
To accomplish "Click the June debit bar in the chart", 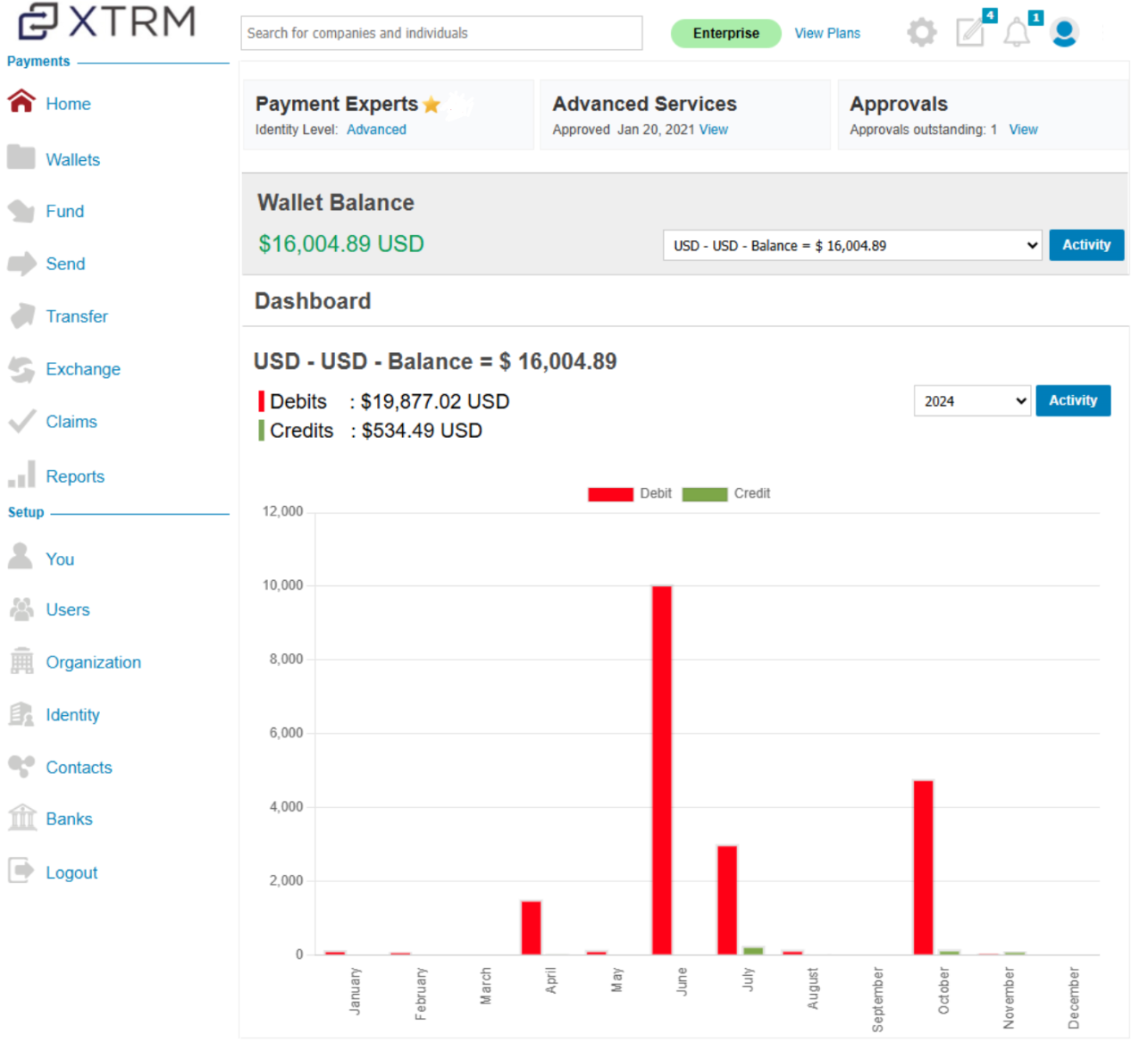I will coord(662,770).
